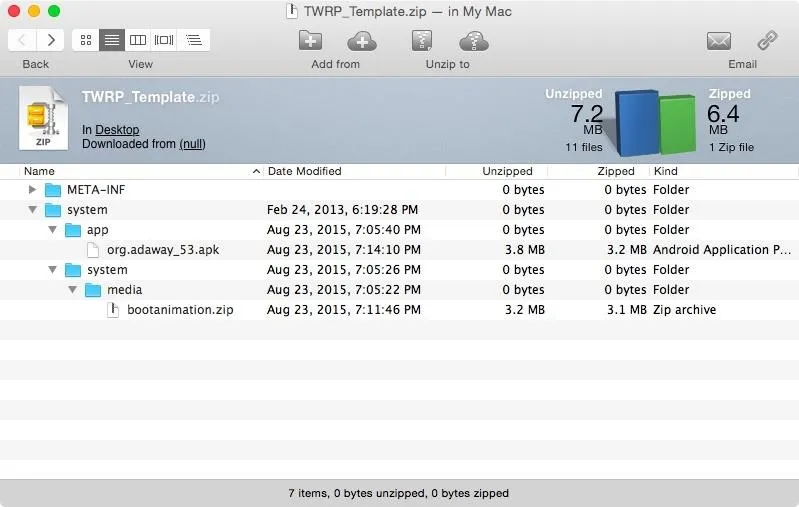Viewport: 799px width, 507px height.
Task: Collapse the nested system folder
Action: click(52, 270)
